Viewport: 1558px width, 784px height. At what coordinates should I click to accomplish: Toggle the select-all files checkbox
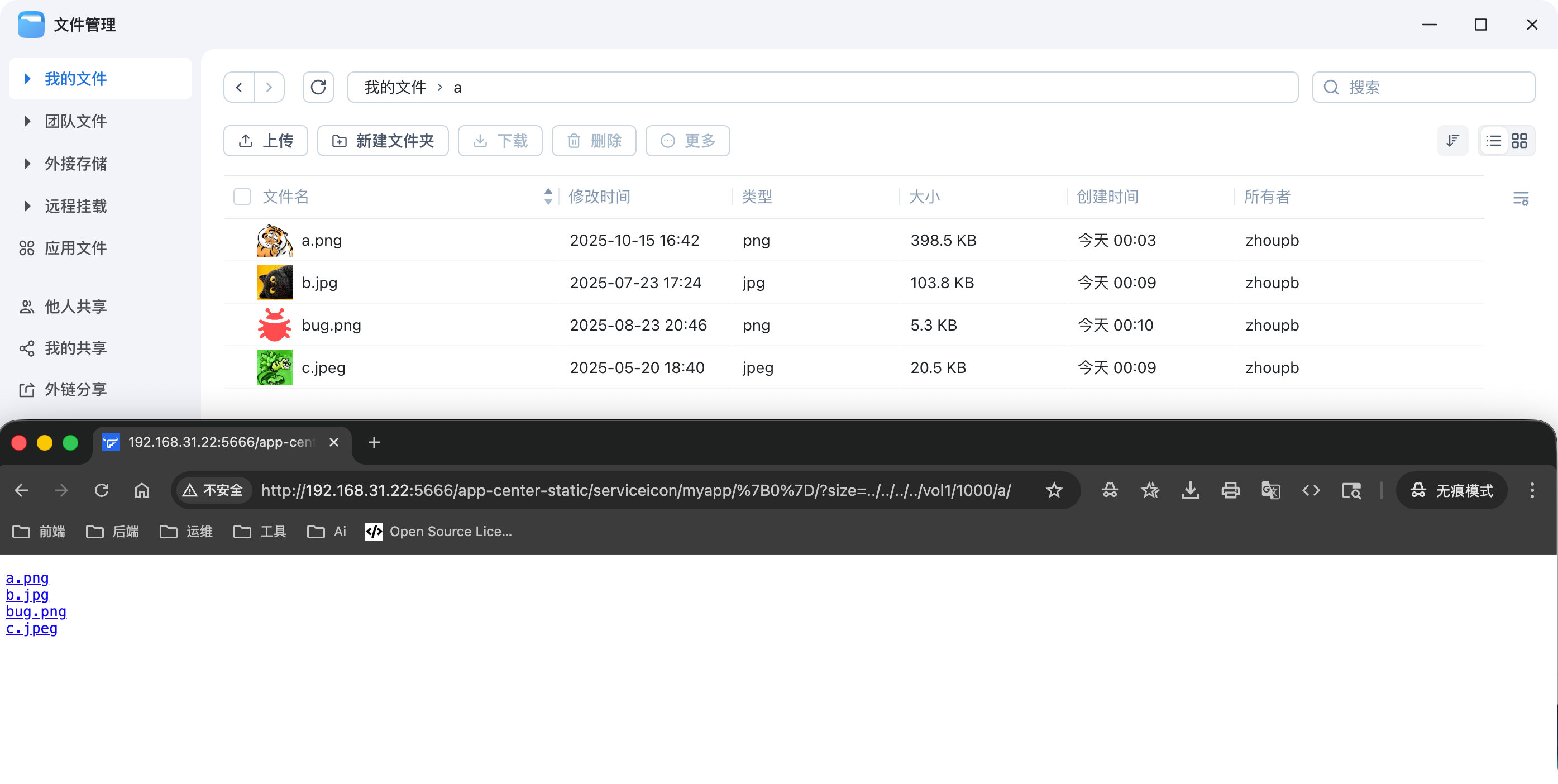pyautogui.click(x=242, y=197)
